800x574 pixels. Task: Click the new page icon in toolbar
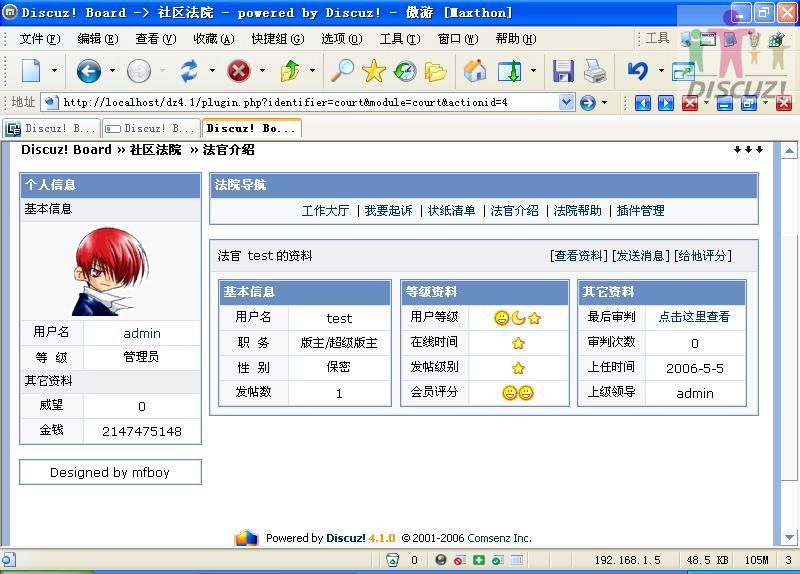(x=31, y=70)
